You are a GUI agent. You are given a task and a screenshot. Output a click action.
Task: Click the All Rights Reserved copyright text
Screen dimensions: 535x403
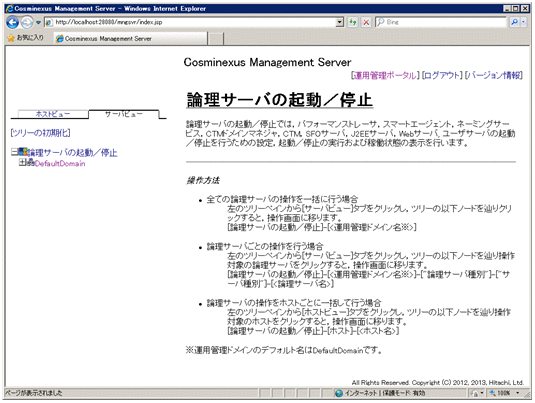coord(437,383)
